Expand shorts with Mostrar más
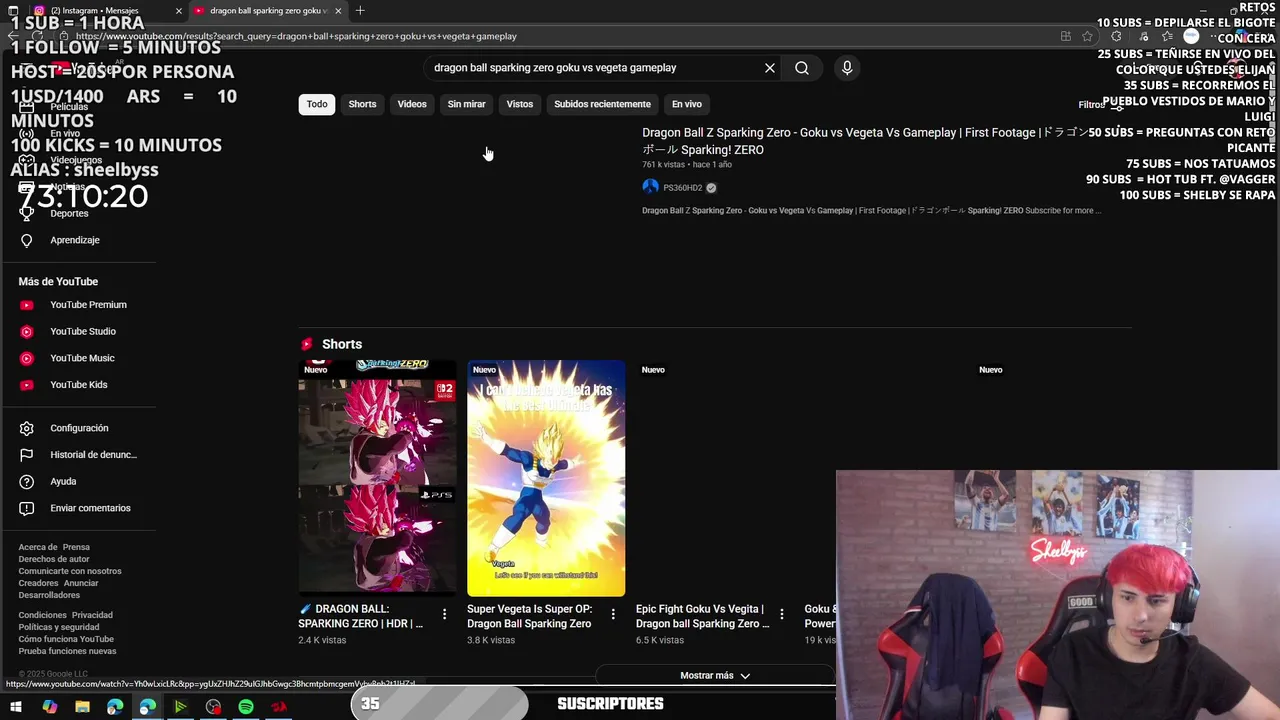The image size is (1280, 720). point(715,676)
